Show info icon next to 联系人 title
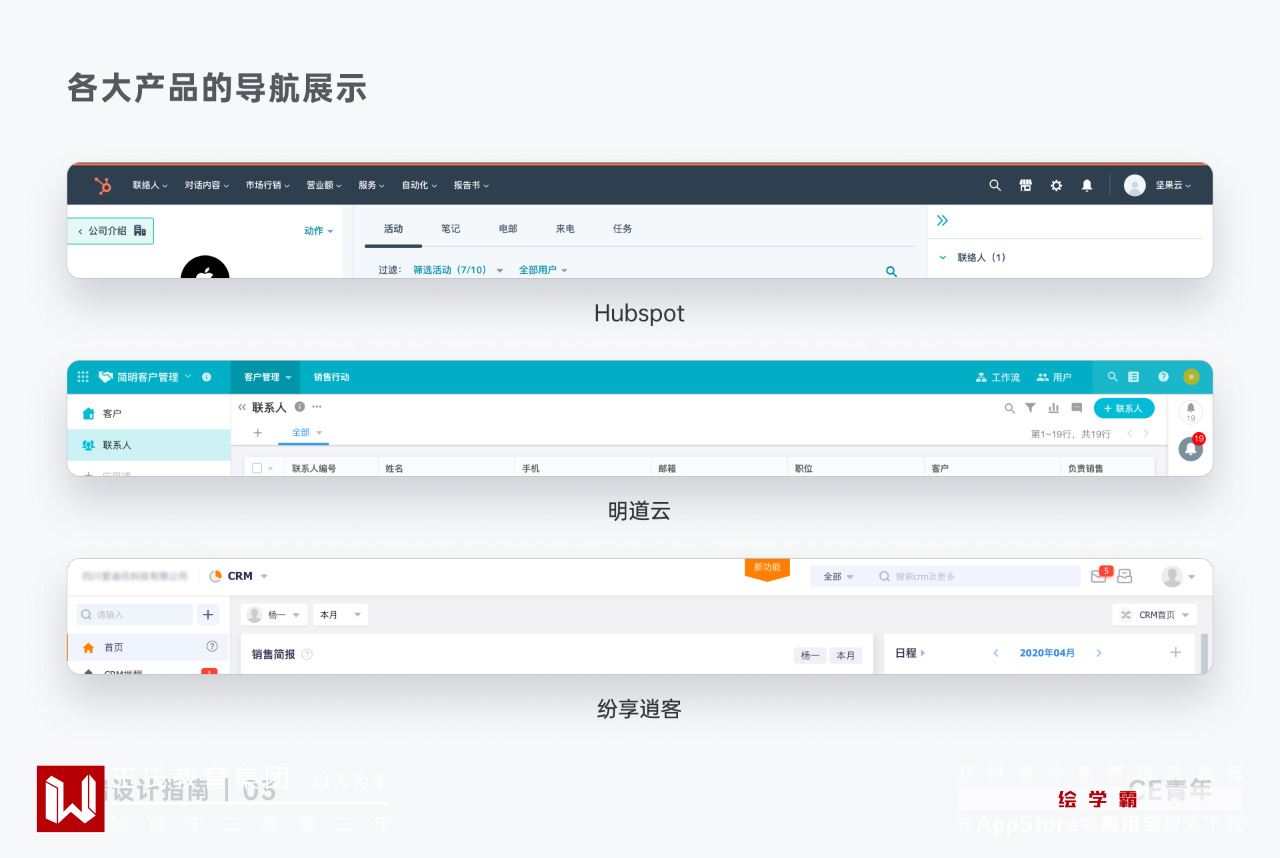This screenshot has height=858, width=1280. (300, 407)
